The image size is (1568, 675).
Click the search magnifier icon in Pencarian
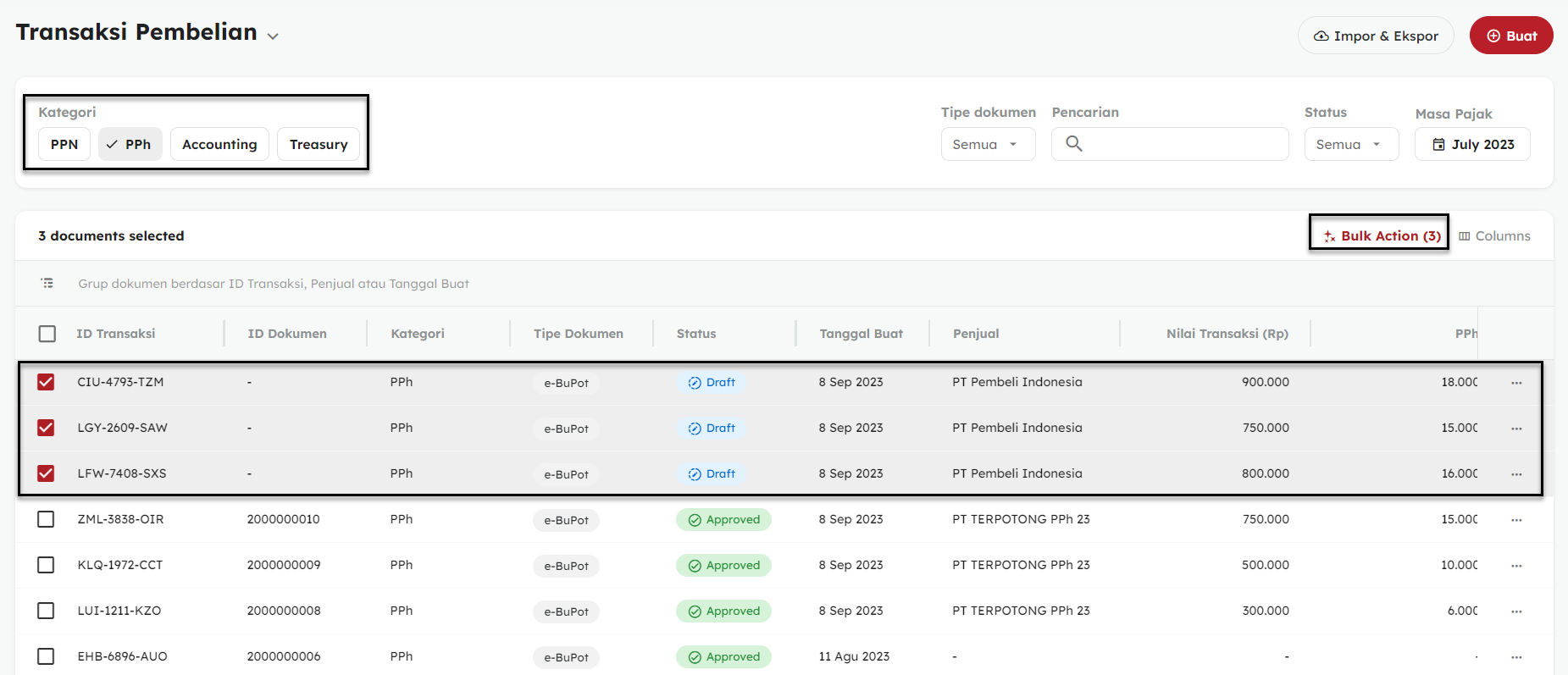click(1073, 144)
